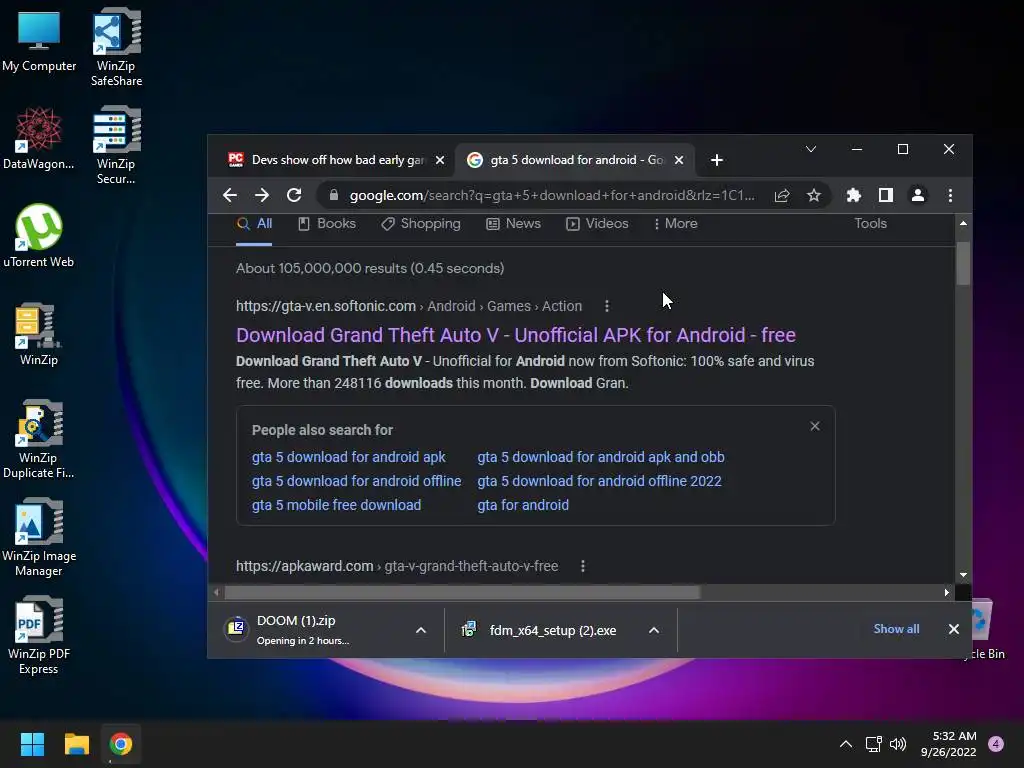Switch to 'Devs show off how bad early' tab

click(x=327, y=160)
